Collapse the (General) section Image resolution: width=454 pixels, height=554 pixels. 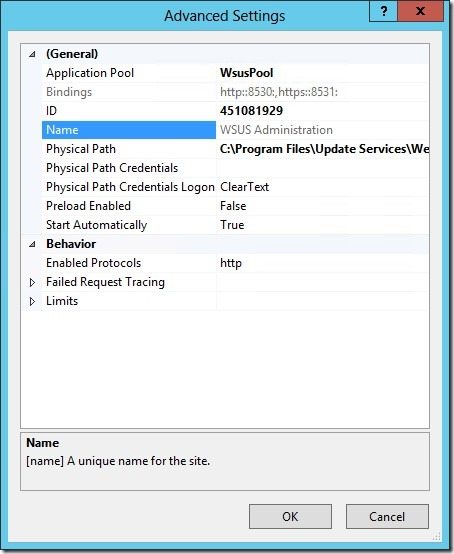(32, 54)
